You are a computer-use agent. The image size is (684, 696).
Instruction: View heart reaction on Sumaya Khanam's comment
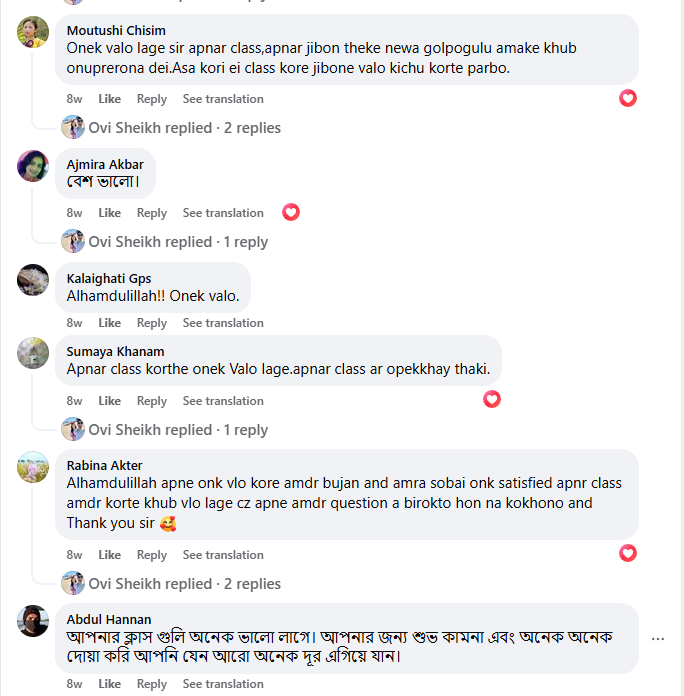492,399
